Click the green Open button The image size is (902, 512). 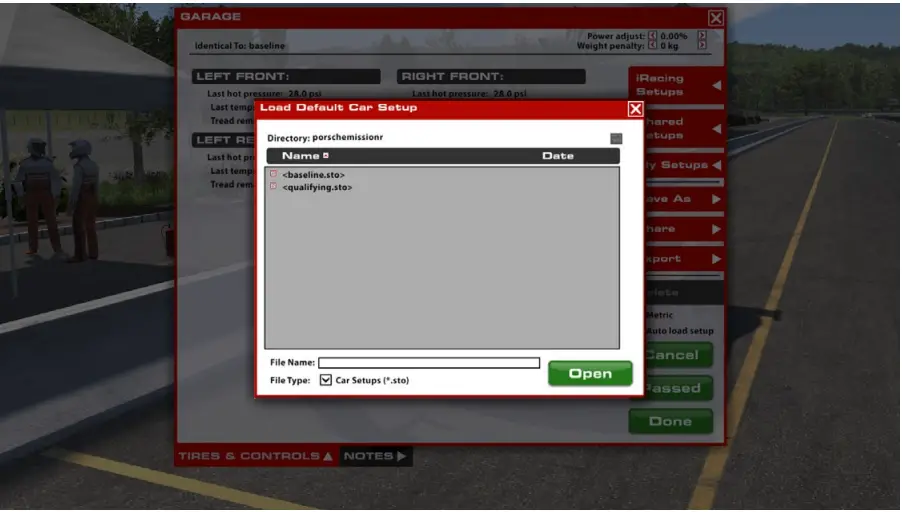click(590, 373)
